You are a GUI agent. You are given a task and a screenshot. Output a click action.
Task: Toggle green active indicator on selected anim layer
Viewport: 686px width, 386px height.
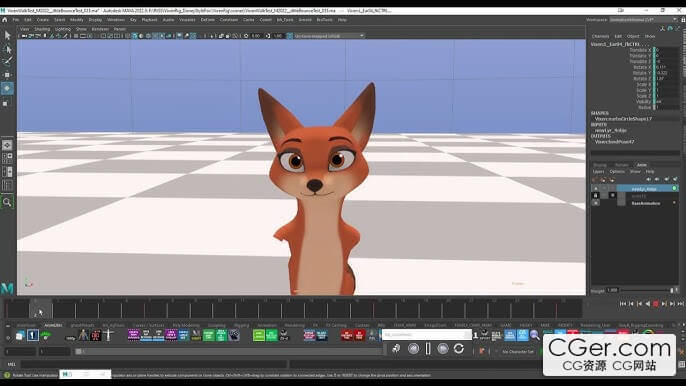pos(674,189)
